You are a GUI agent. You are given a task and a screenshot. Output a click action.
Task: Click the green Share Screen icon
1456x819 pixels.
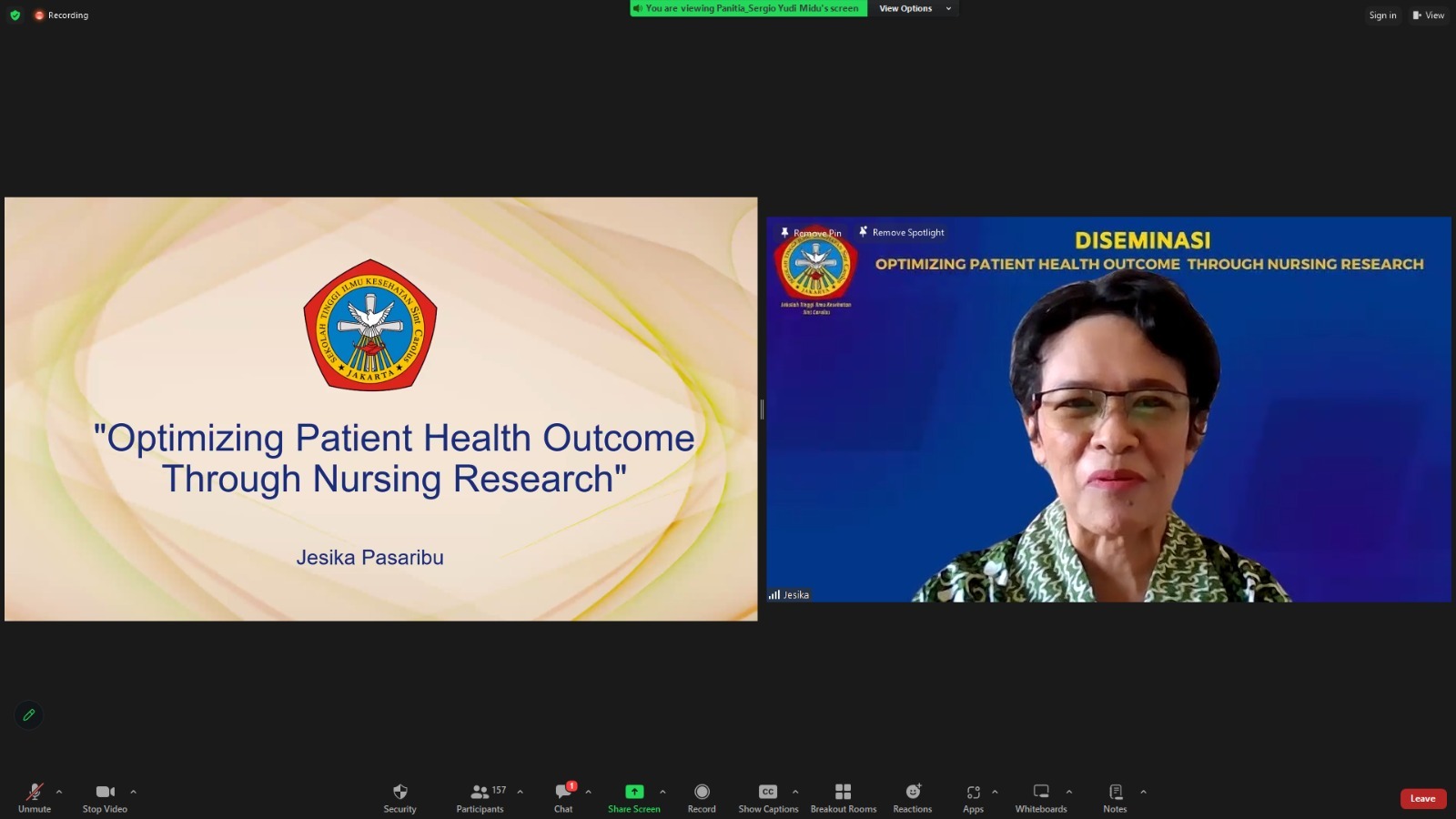[634, 792]
